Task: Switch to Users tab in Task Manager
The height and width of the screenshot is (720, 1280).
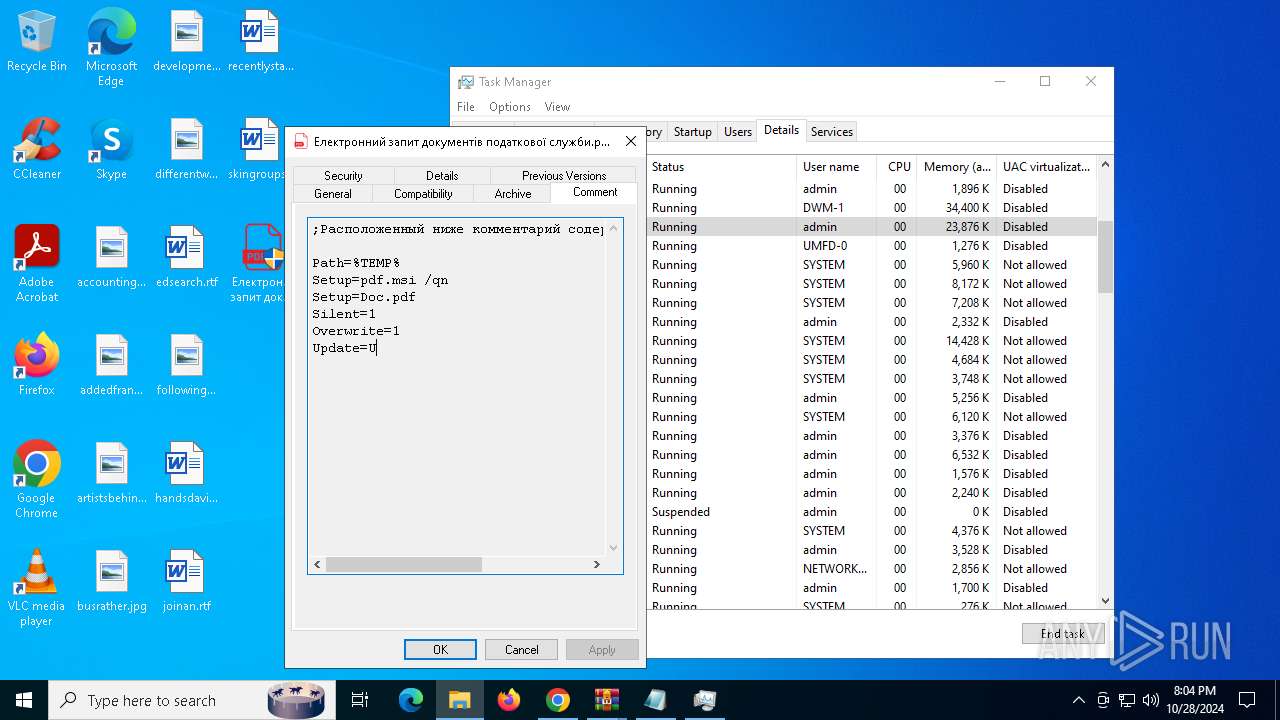Action: pos(738,131)
